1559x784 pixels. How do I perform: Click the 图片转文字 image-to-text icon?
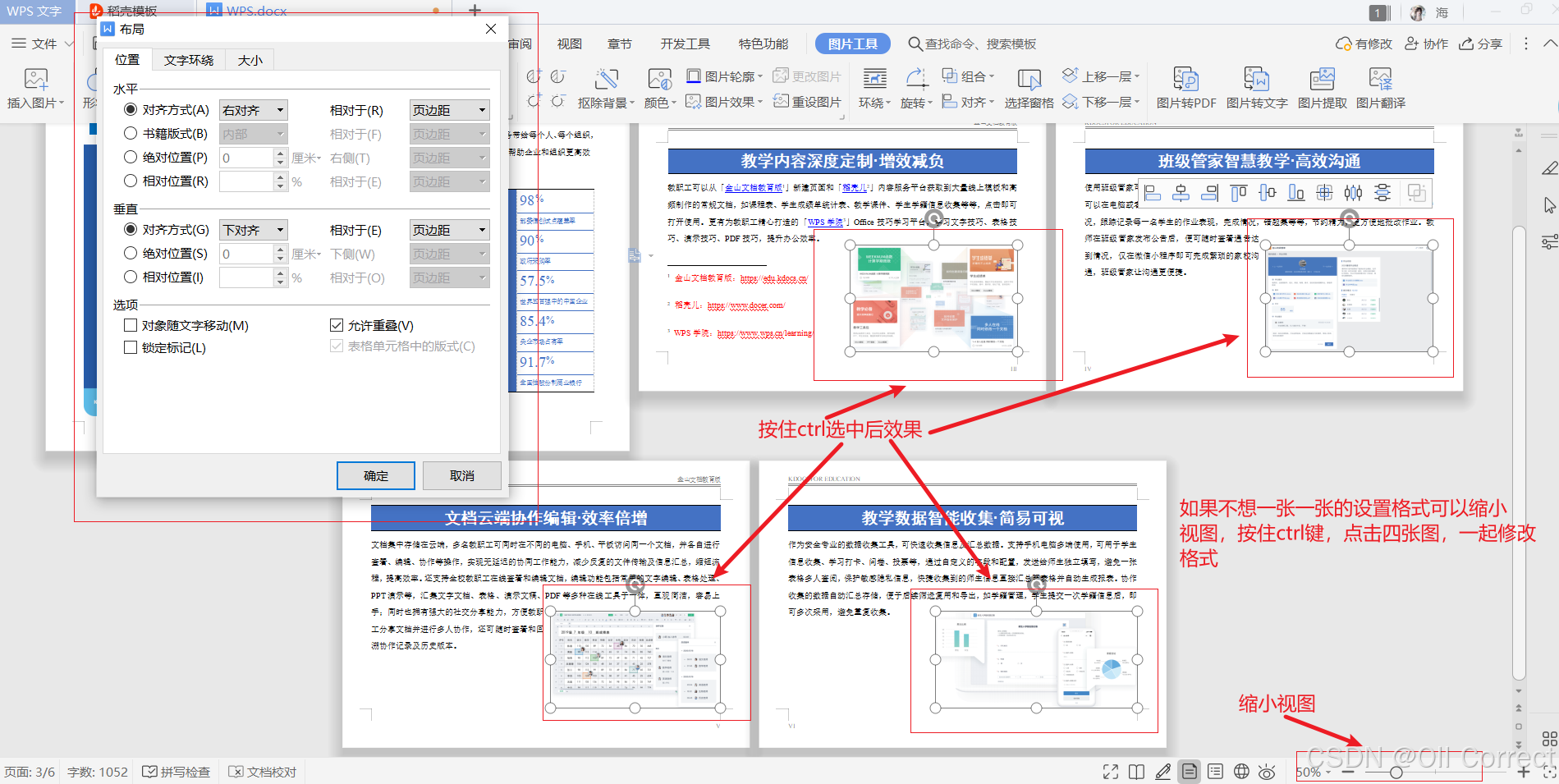(1256, 79)
